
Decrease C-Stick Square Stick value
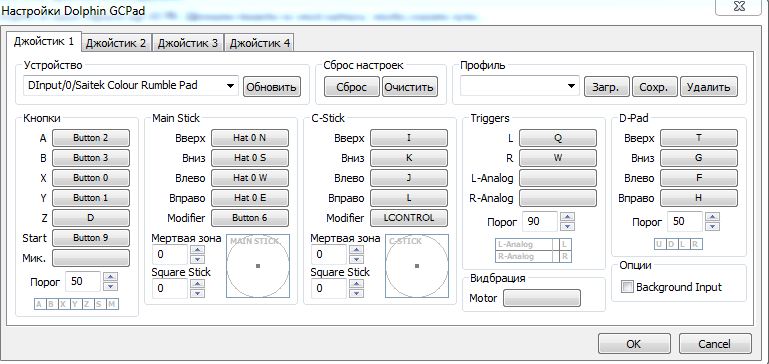click(x=356, y=293)
